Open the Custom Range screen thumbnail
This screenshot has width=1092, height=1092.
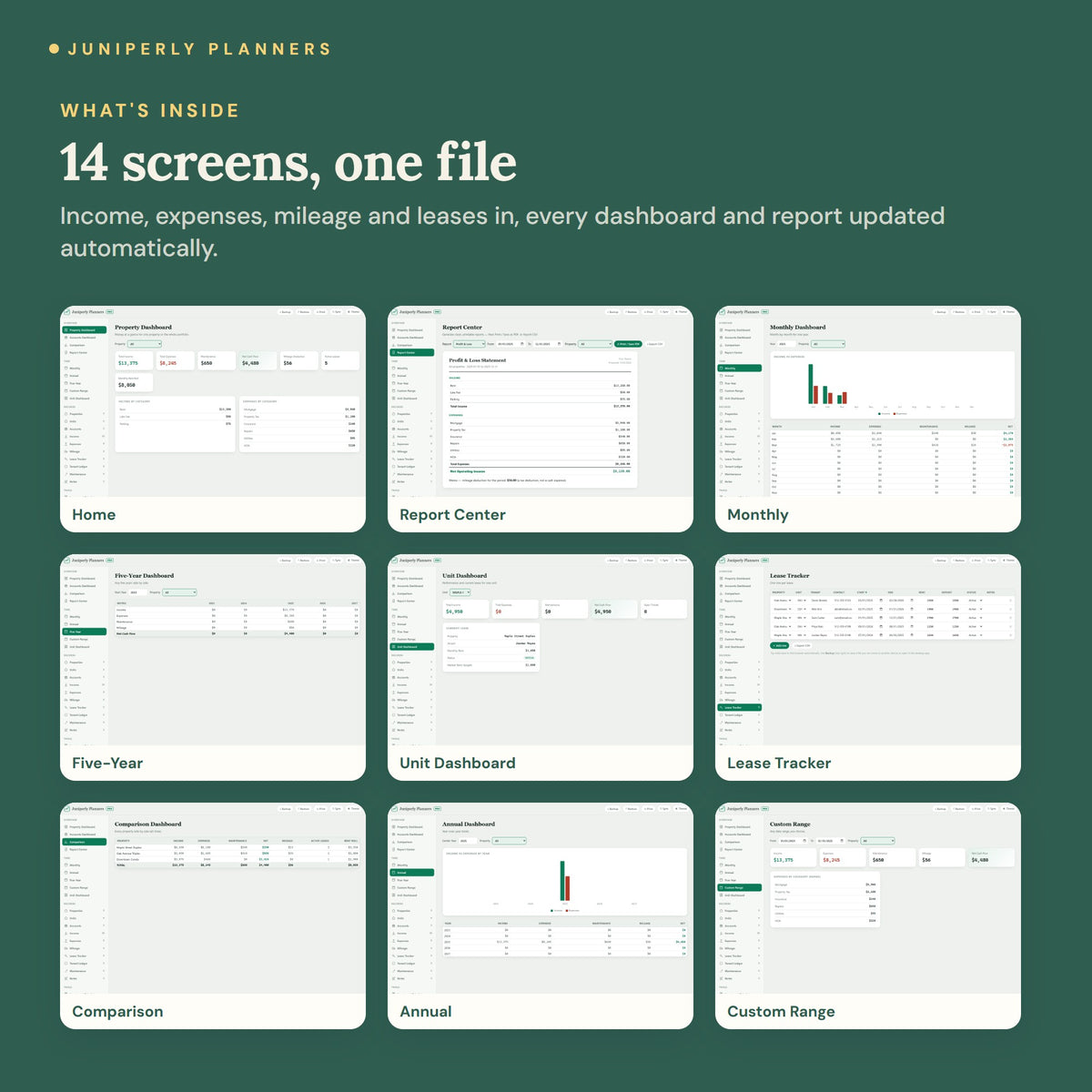point(868,915)
